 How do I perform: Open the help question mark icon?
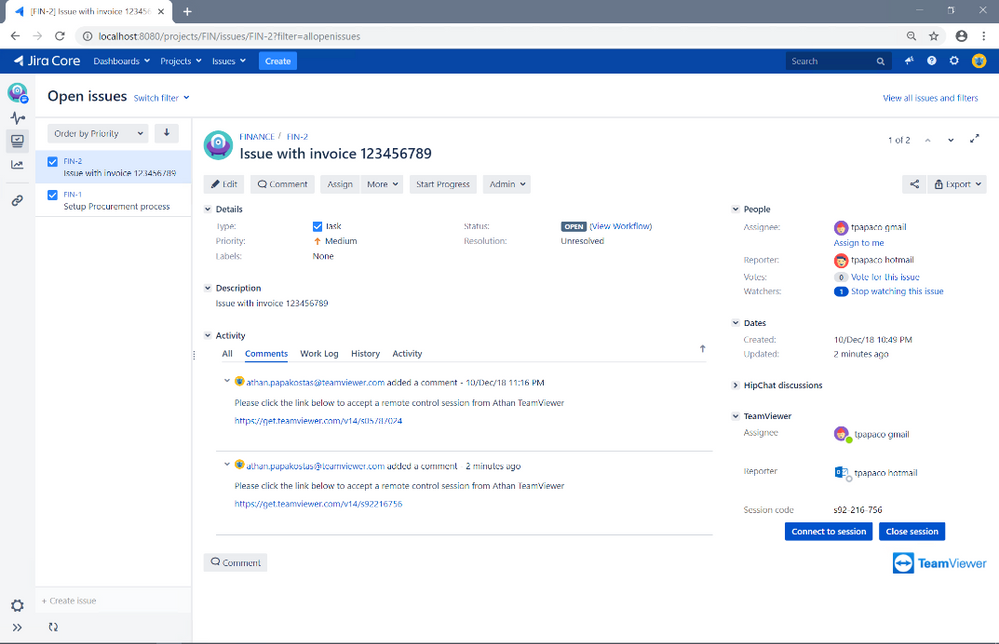tap(931, 61)
